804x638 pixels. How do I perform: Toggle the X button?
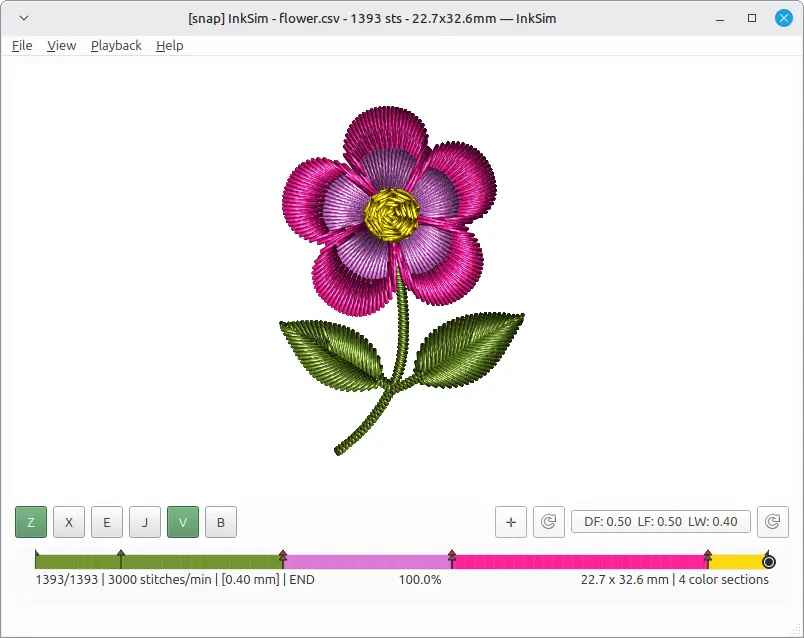[69, 522]
